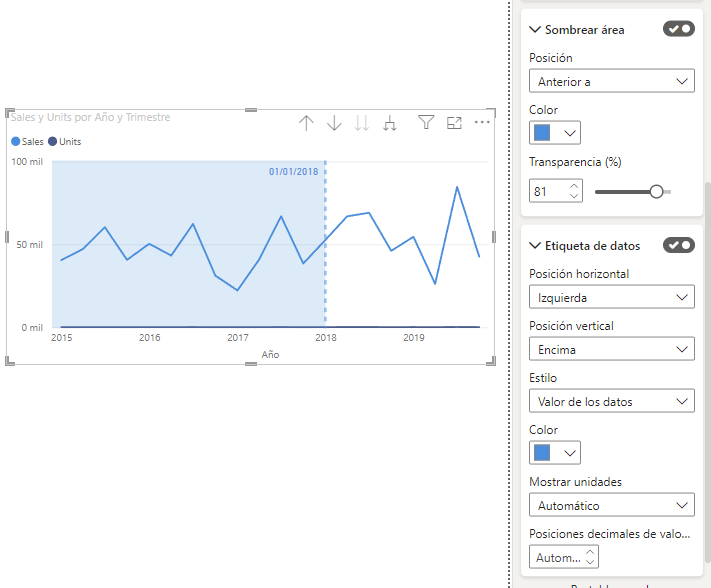Open Mostrar unidades dropdown set to Automático

click(x=612, y=505)
